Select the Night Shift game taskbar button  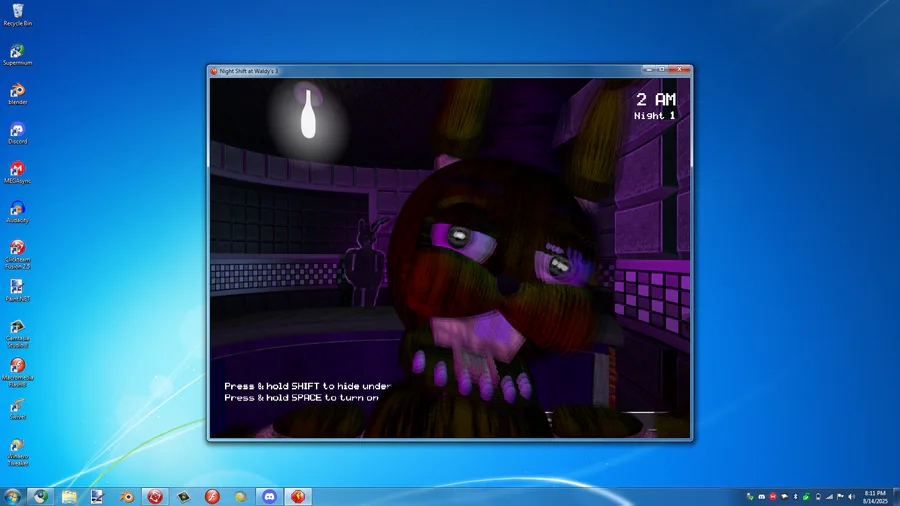point(298,496)
